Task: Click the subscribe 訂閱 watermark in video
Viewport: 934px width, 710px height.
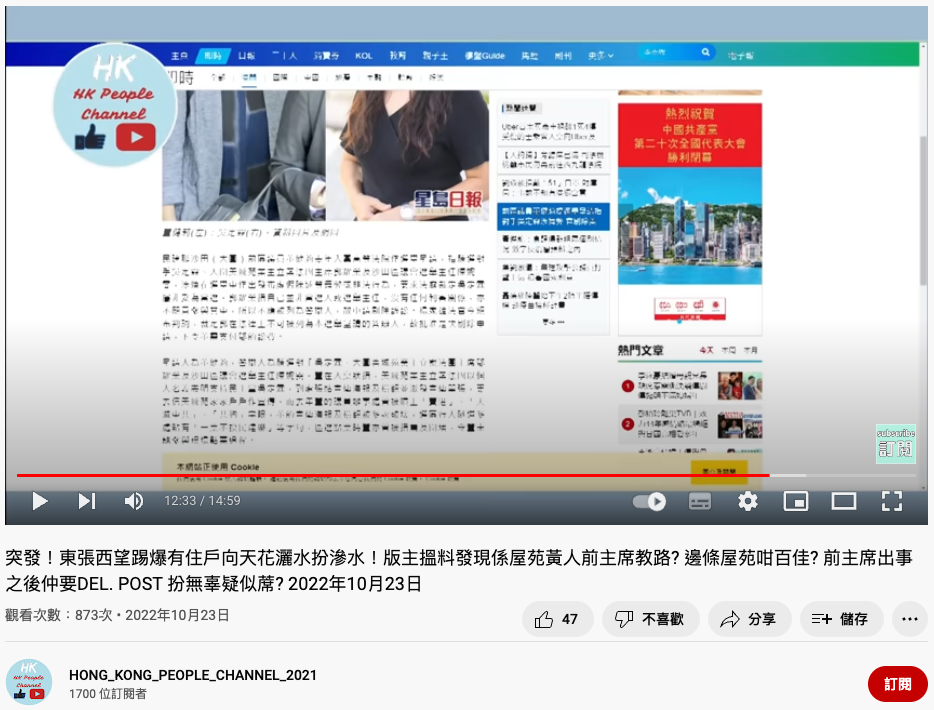Action: (x=895, y=444)
